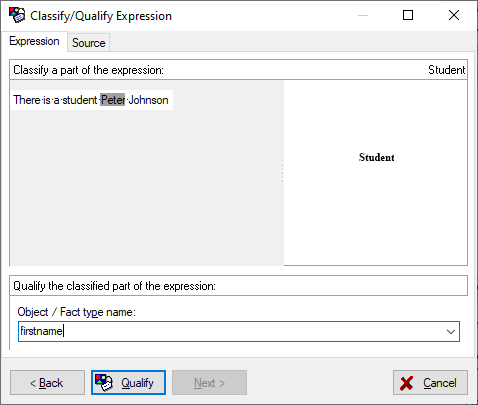Click the Classify/Qualify app icon in title bar

17,15
